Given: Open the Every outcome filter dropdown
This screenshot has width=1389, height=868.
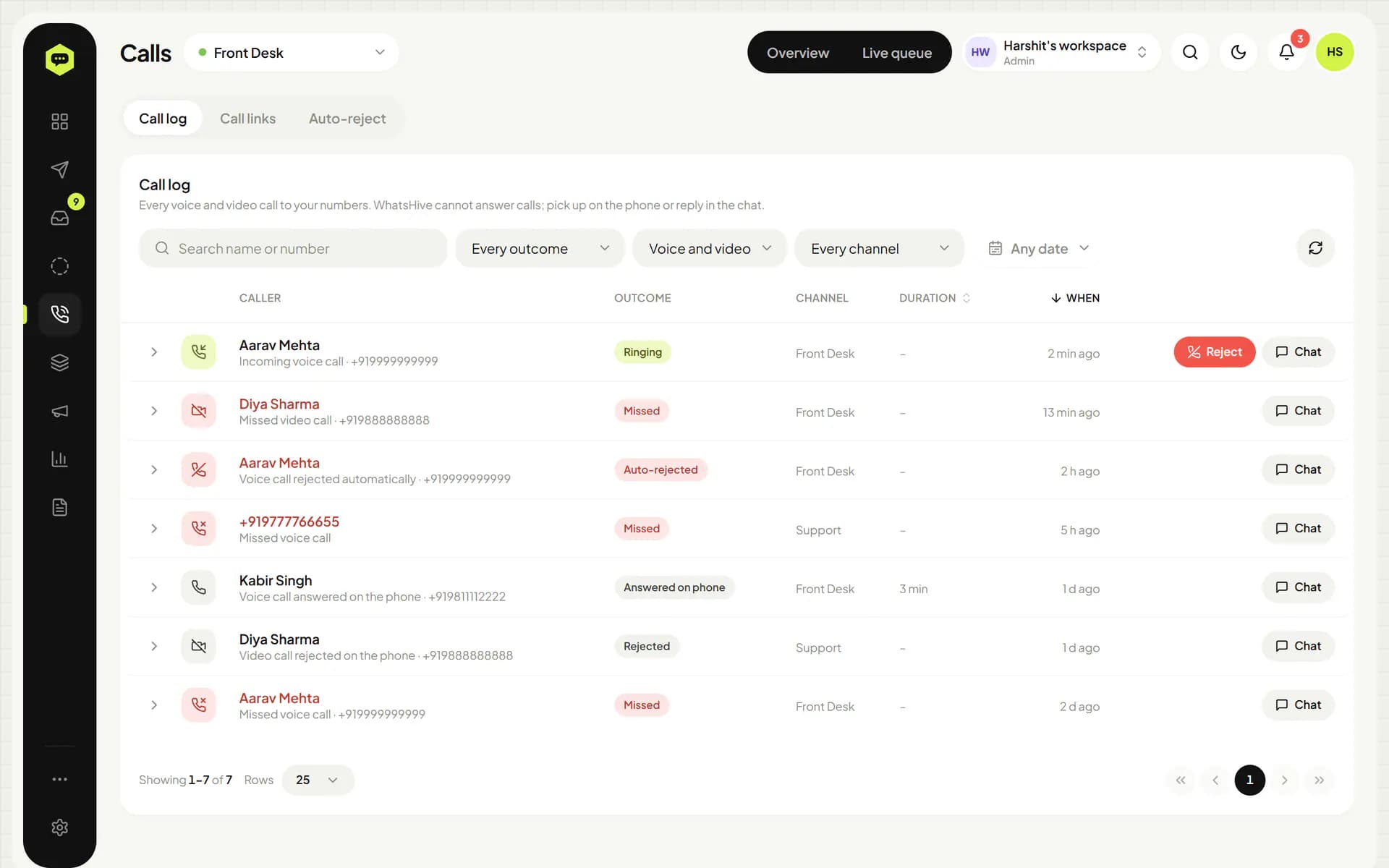Looking at the screenshot, I should (540, 248).
